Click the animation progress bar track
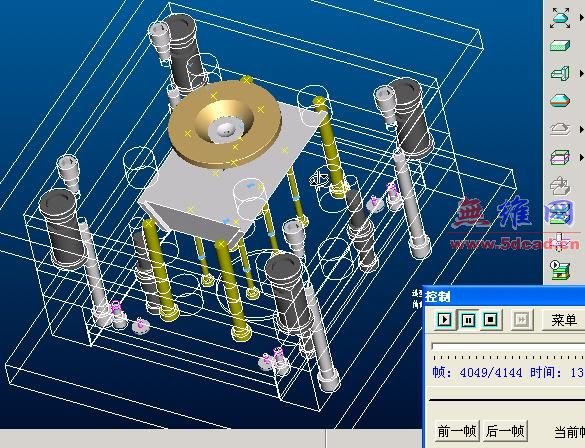The image size is (585, 448). (x=508, y=347)
